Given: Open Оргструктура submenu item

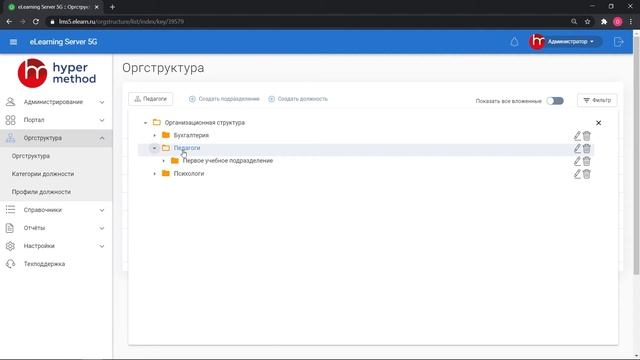Looking at the screenshot, I should click(x=31, y=156).
